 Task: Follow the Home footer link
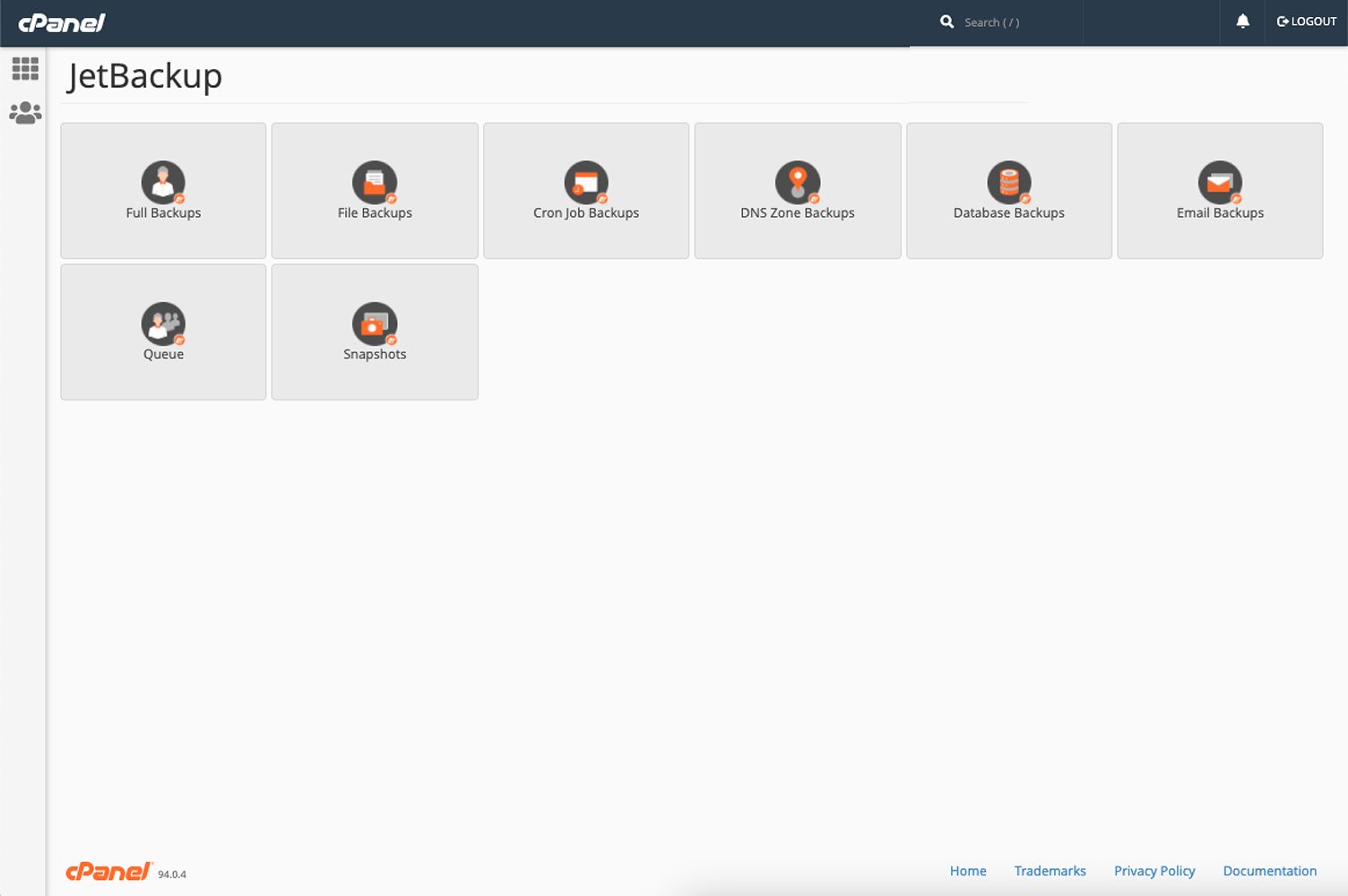[x=968, y=871]
